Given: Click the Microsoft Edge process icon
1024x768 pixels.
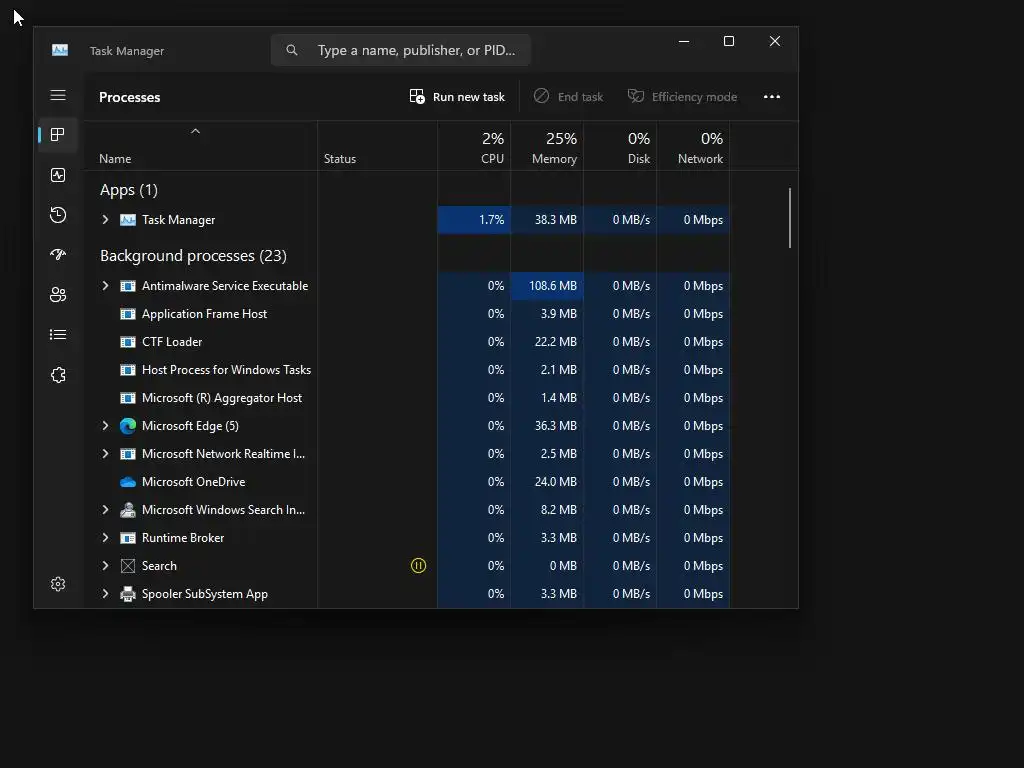Looking at the screenshot, I should pyautogui.click(x=128, y=426).
